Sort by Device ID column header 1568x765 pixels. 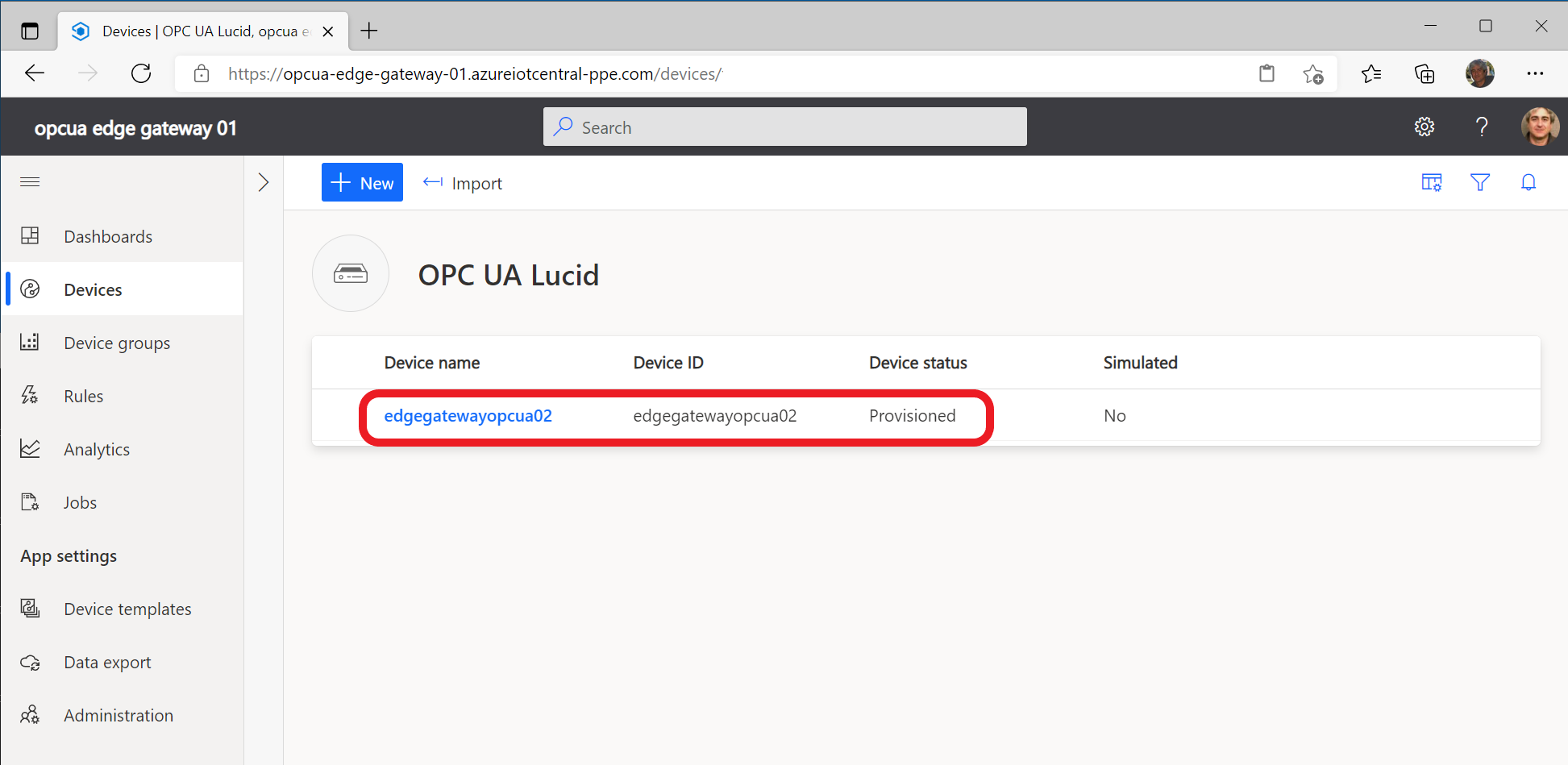pos(668,363)
